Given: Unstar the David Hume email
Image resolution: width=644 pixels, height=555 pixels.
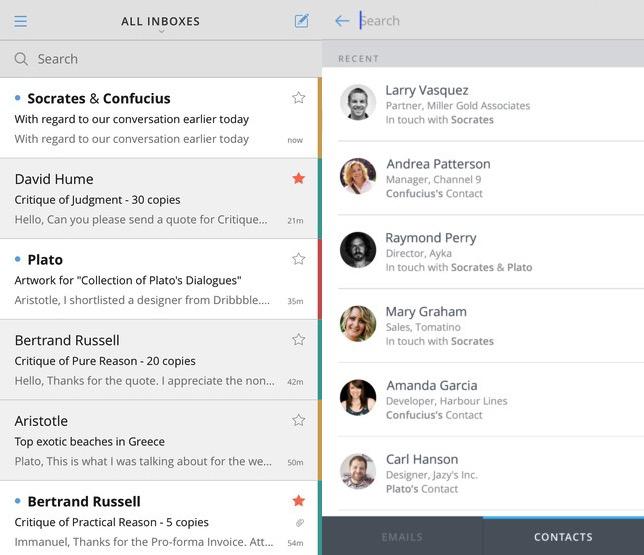Looking at the screenshot, I should (x=298, y=178).
